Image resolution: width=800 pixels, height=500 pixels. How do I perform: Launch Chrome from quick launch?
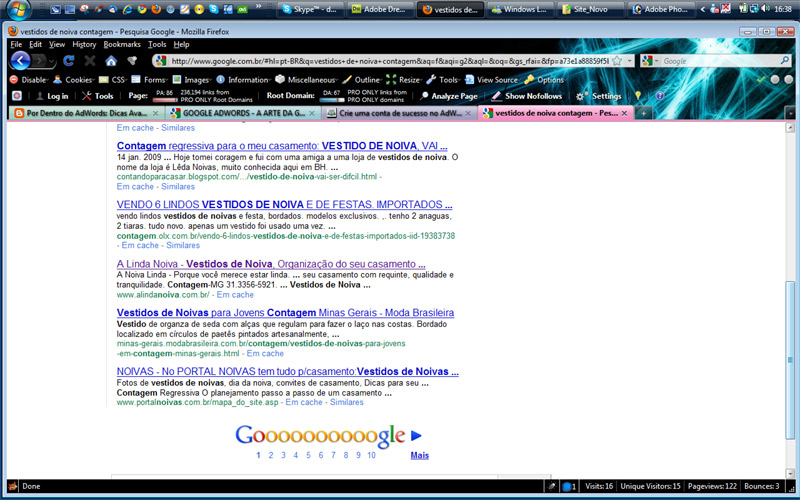click(x=141, y=9)
